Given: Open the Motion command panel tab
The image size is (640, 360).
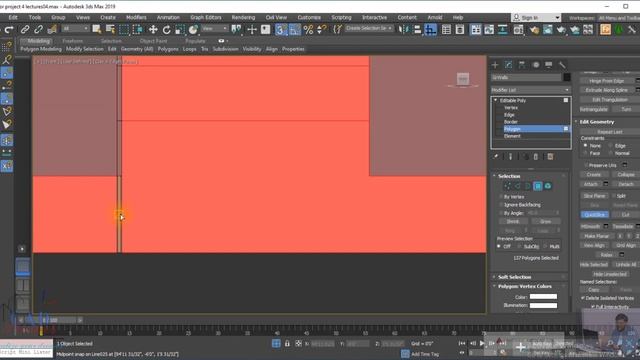Looking at the screenshot, I should [x=536, y=65].
